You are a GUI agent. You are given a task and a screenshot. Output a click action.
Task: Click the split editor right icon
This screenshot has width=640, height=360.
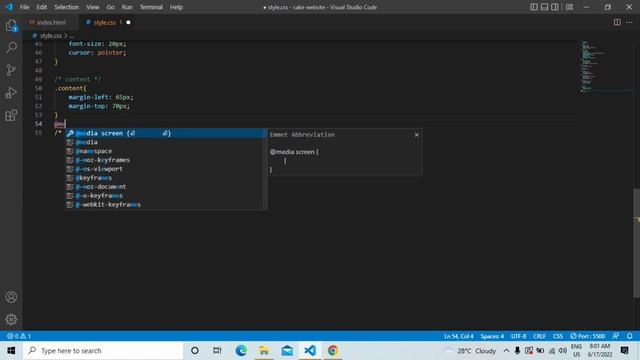coord(617,22)
